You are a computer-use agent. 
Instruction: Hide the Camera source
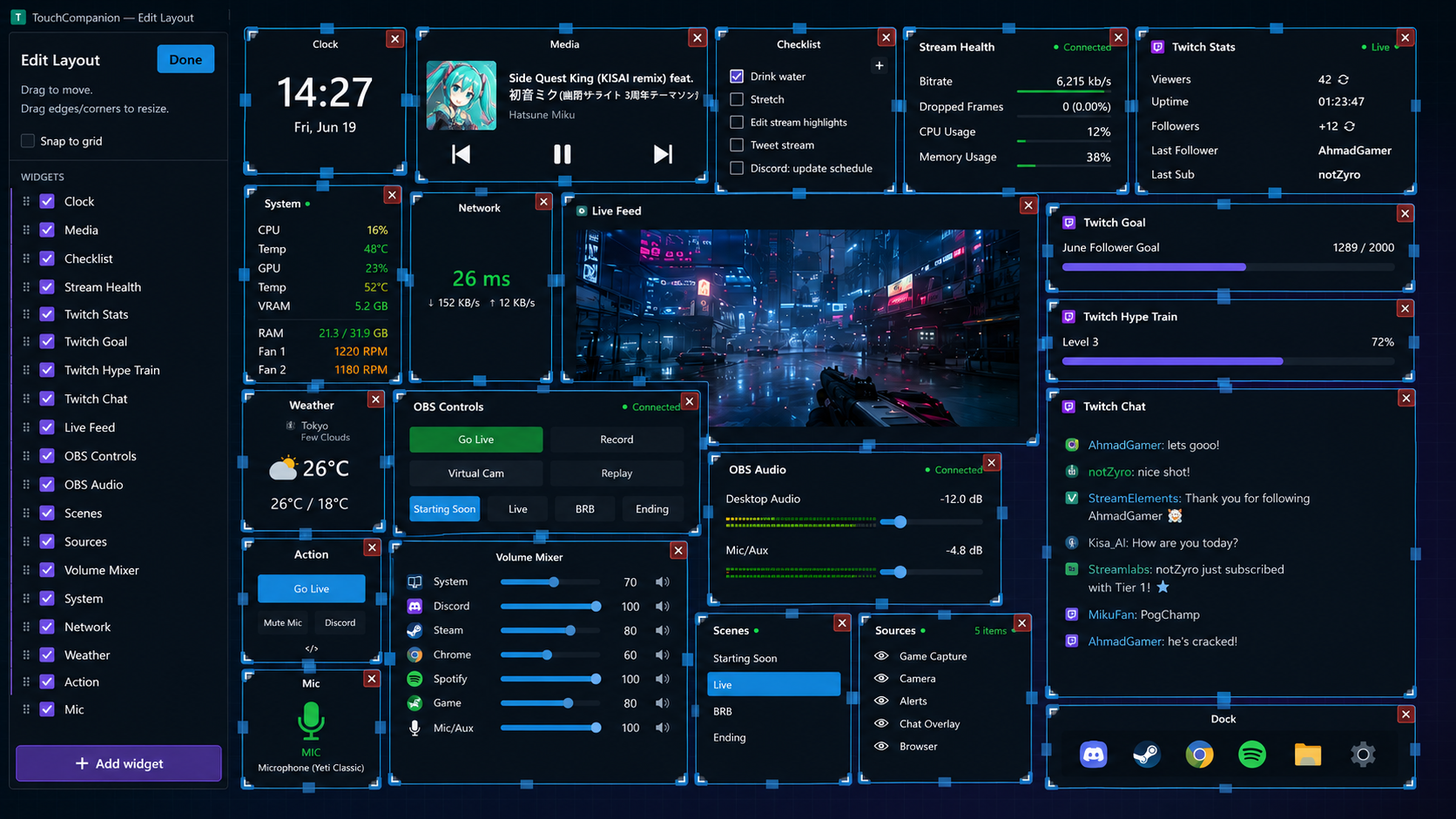click(881, 679)
